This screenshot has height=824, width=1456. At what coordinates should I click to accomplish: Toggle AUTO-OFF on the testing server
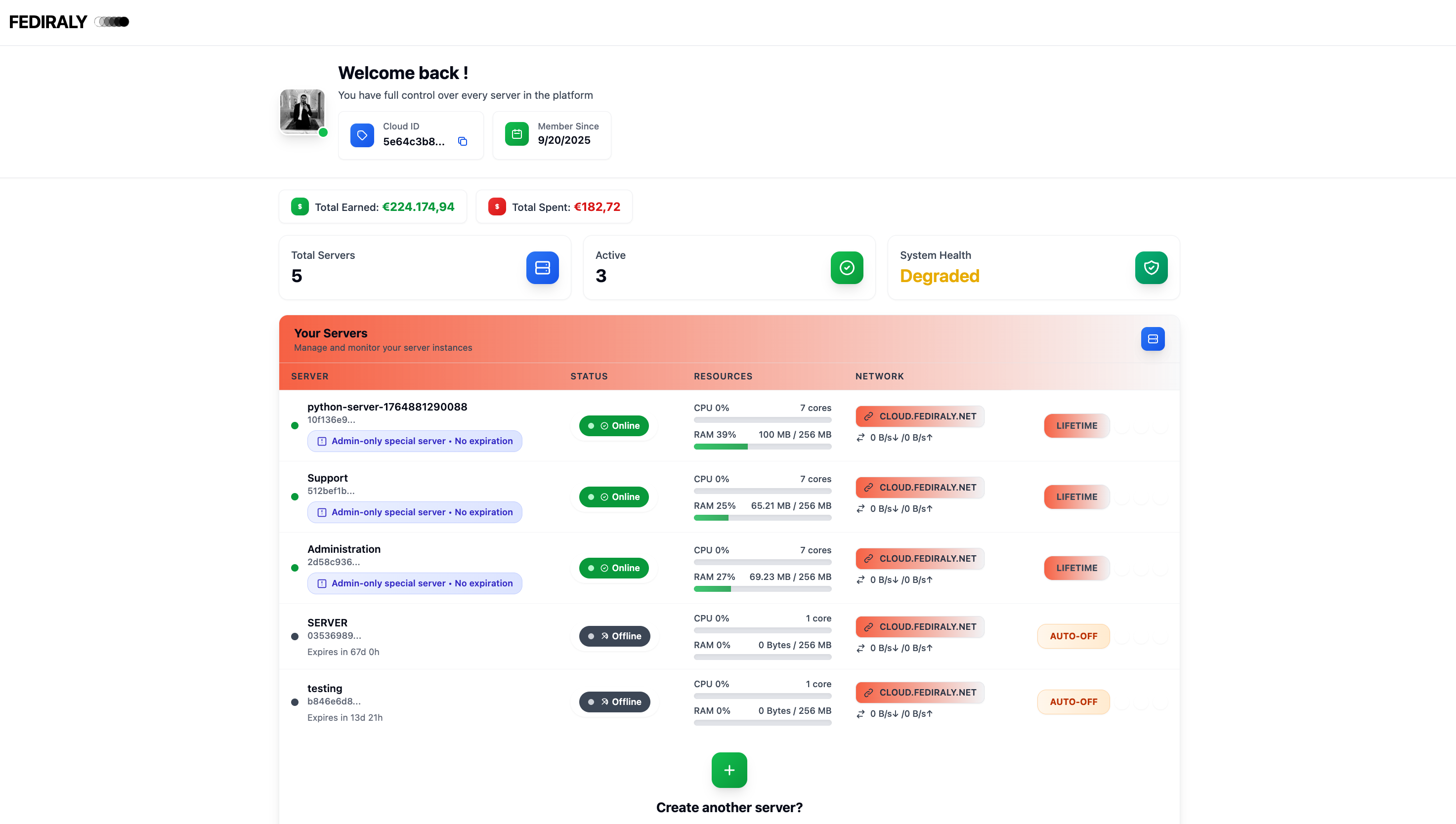coord(1073,702)
